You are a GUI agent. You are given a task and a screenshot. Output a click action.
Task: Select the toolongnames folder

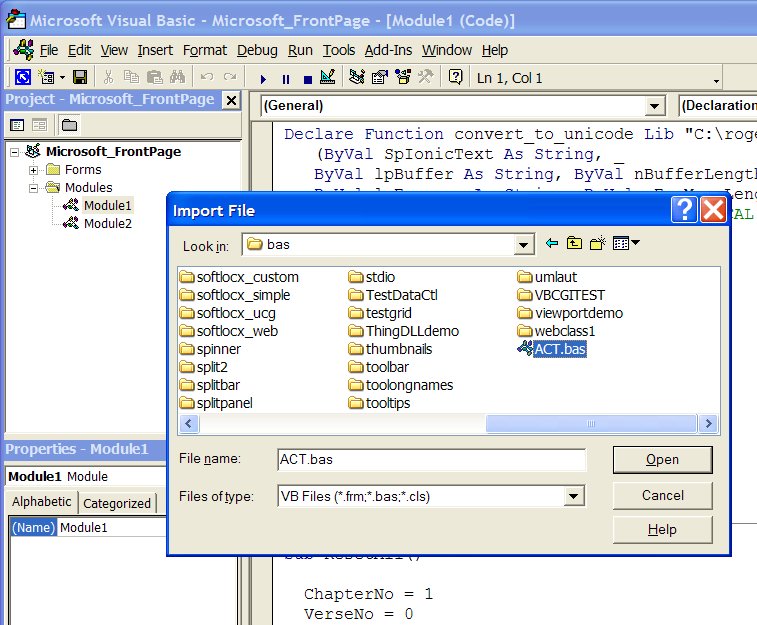(x=409, y=385)
